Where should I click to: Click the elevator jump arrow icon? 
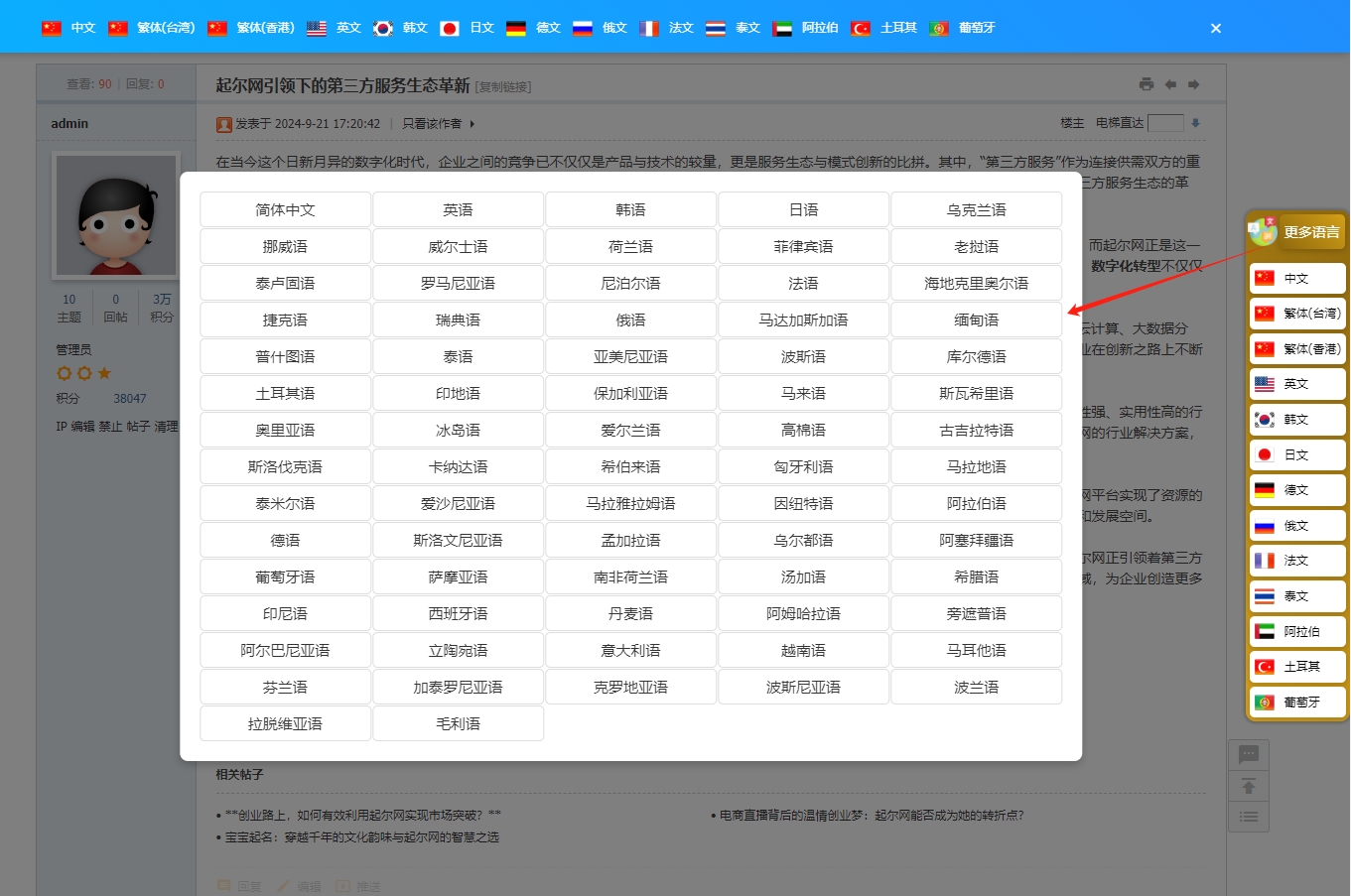point(1195,123)
